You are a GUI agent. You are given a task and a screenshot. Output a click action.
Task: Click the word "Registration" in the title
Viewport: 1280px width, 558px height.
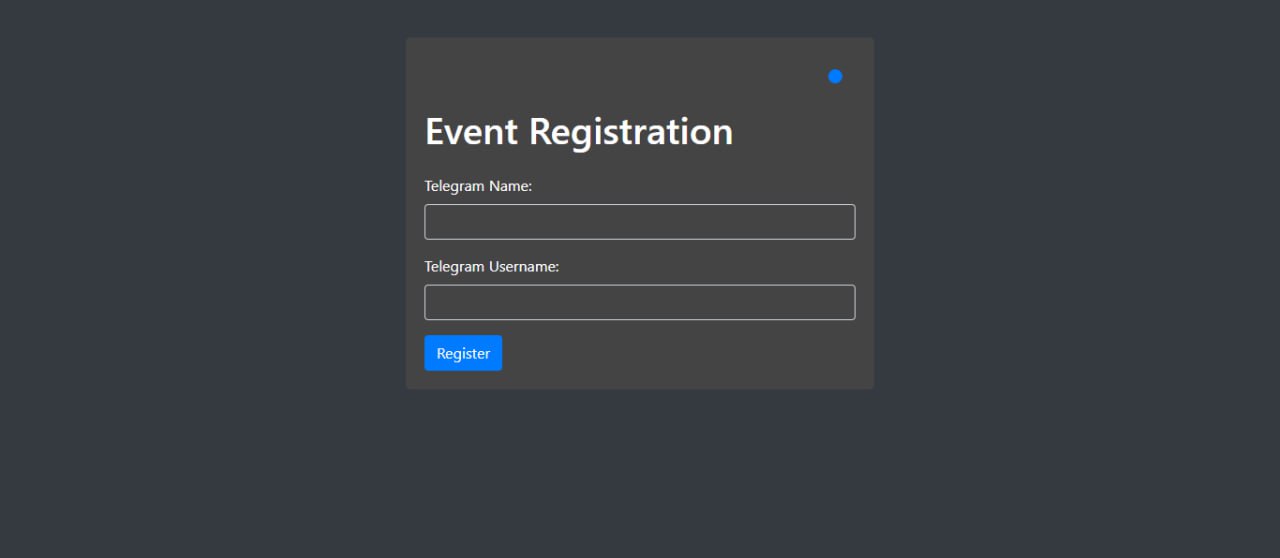[x=631, y=132]
